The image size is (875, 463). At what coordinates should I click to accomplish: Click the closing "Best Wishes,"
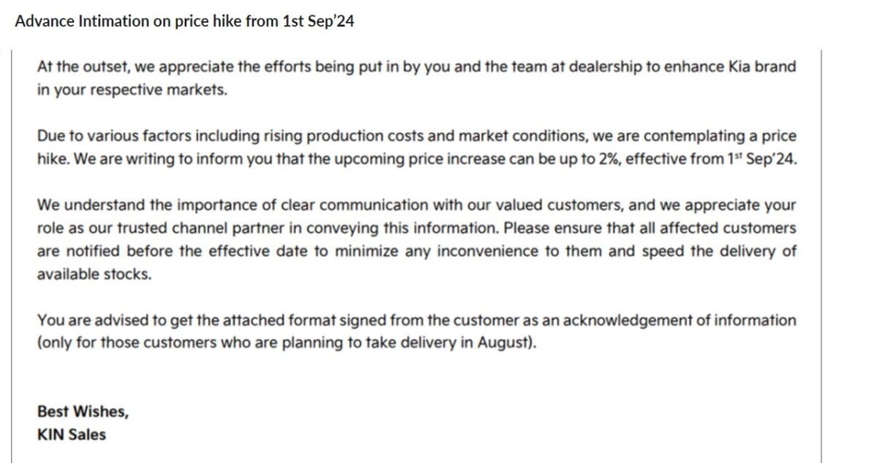coord(83,412)
